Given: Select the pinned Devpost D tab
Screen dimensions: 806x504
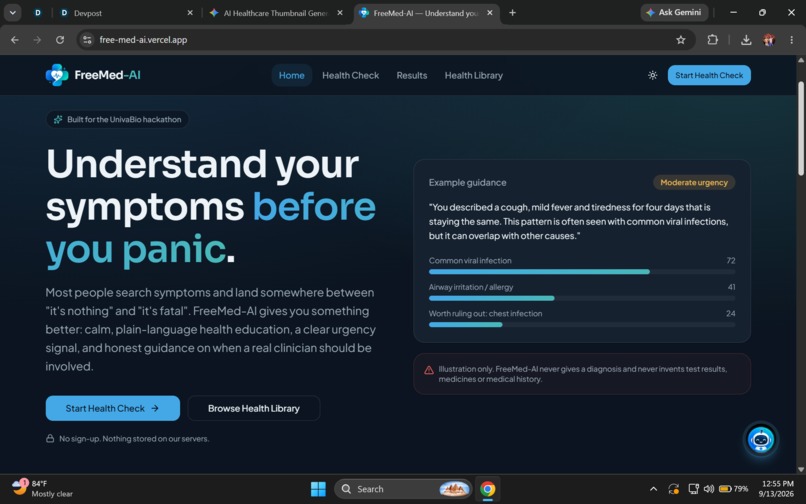Looking at the screenshot, I should click(x=38, y=13).
